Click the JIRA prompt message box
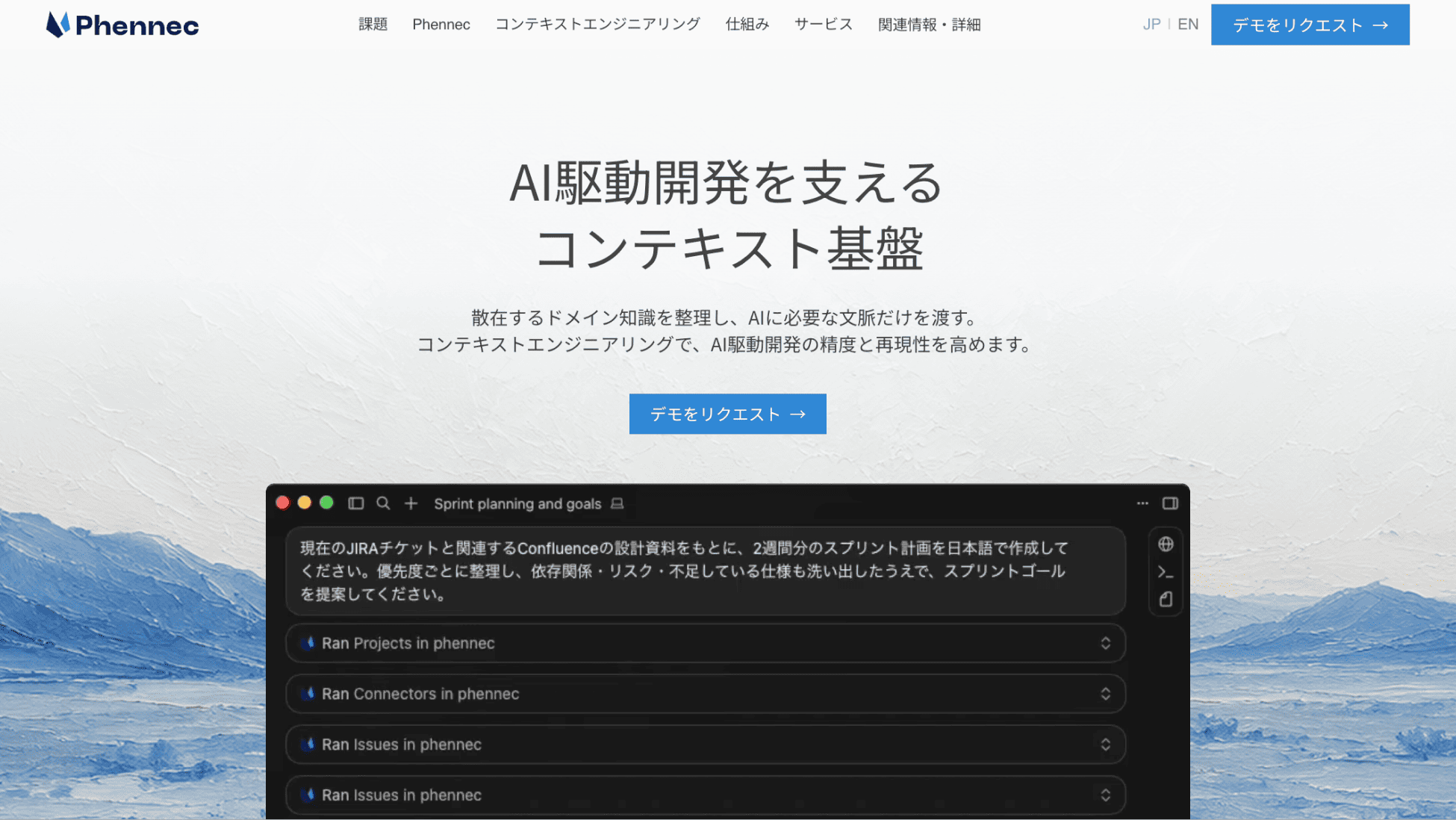This screenshot has width=1456, height=820. 706,571
